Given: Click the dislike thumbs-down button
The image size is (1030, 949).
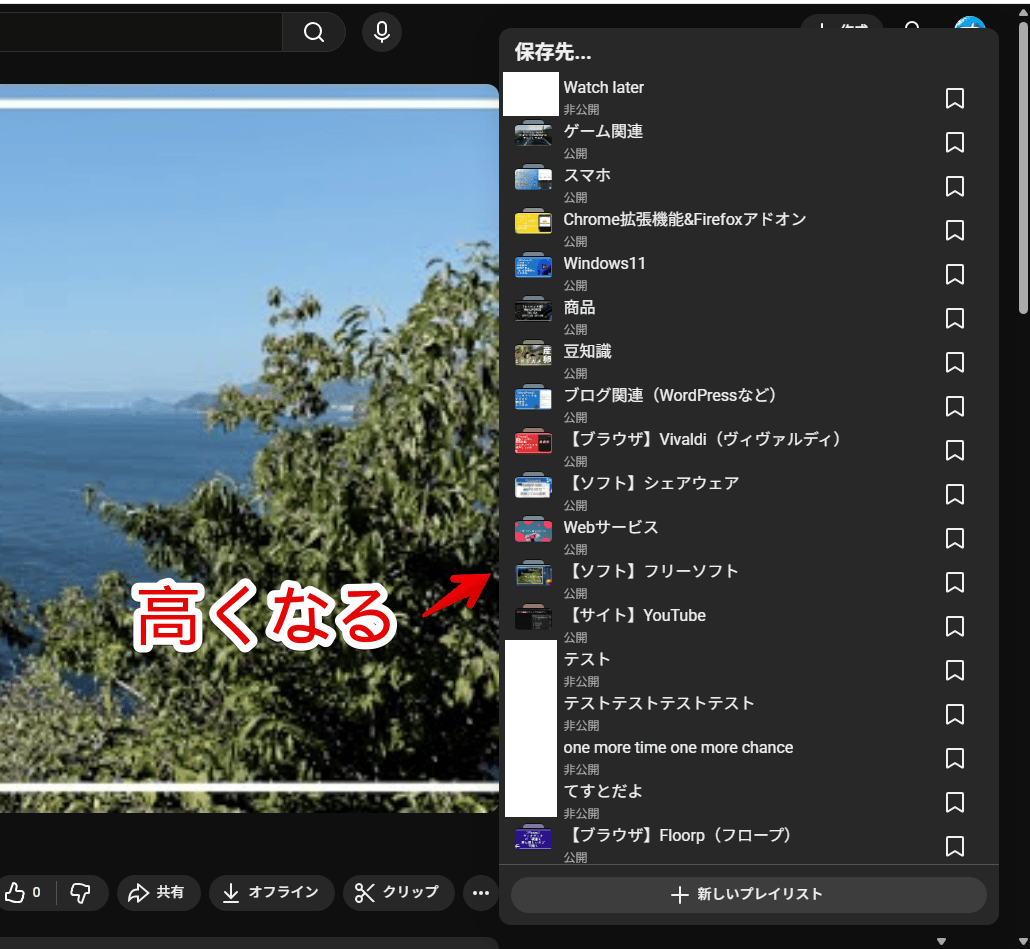Looking at the screenshot, I should [x=81, y=892].
